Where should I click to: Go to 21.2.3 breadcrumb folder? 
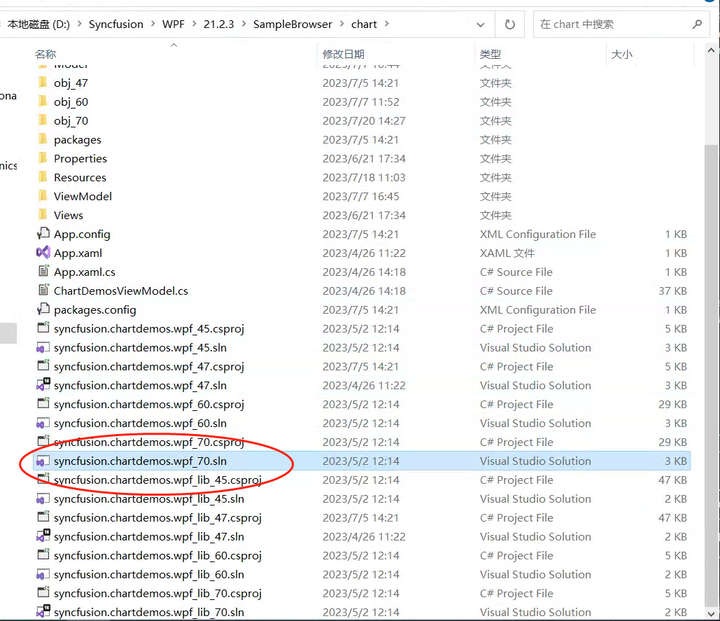[x=219, y=24]
